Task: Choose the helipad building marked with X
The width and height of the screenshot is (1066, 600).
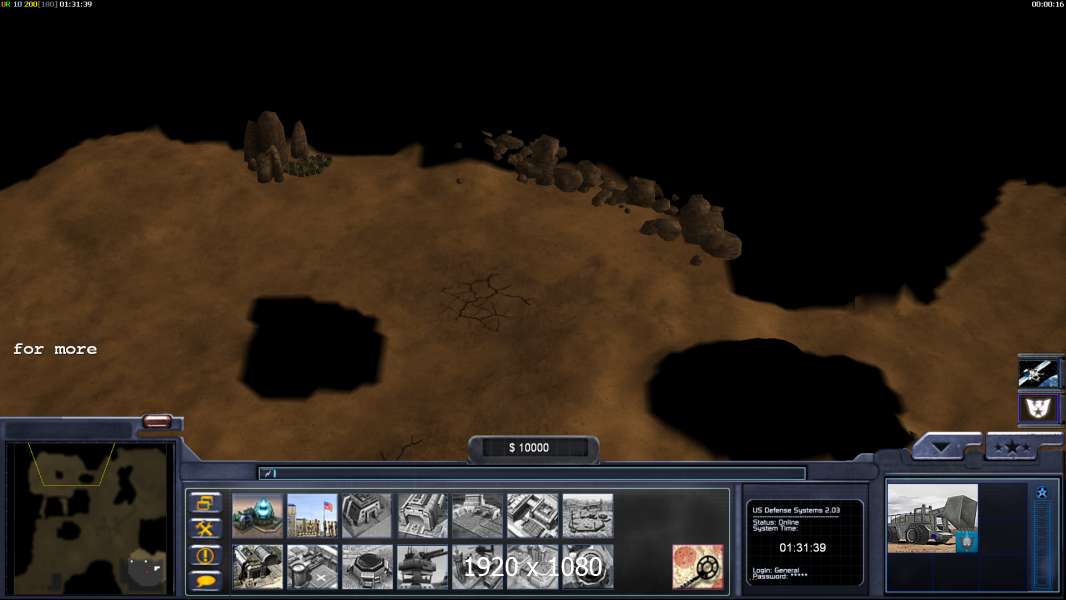Action: click(312, 566)
